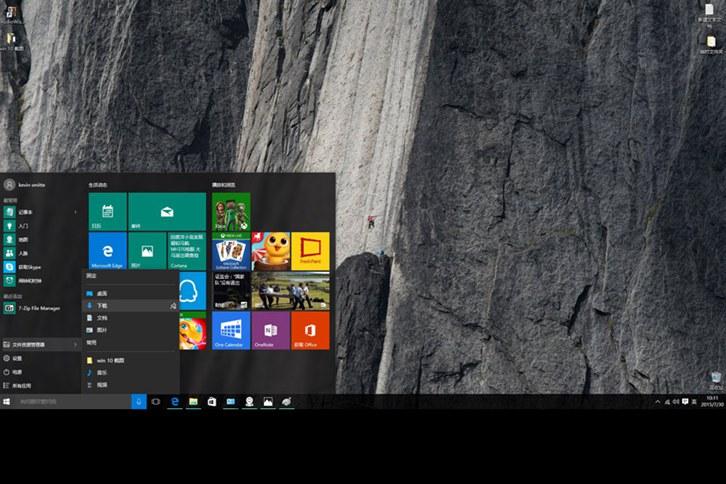Screen dimensions: 726x484
Task: Click the 生活动态 tile group header
Action: pos(98,185)
